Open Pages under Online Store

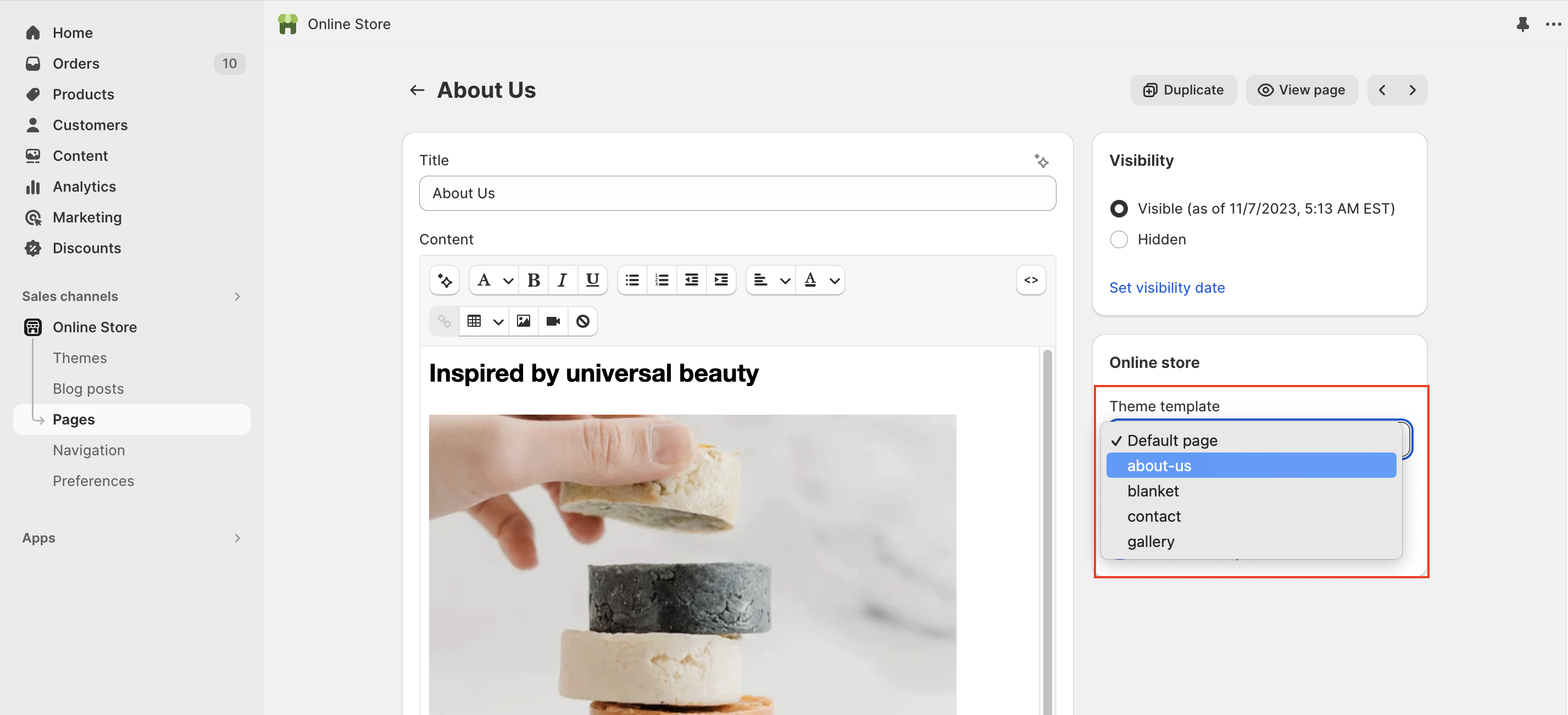[x=131, y=419]
